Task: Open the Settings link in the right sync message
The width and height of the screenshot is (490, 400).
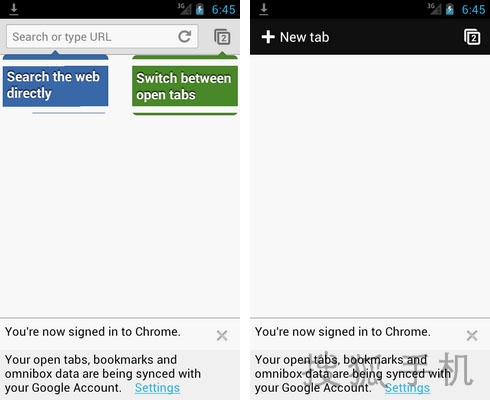Action: [407, 388]
